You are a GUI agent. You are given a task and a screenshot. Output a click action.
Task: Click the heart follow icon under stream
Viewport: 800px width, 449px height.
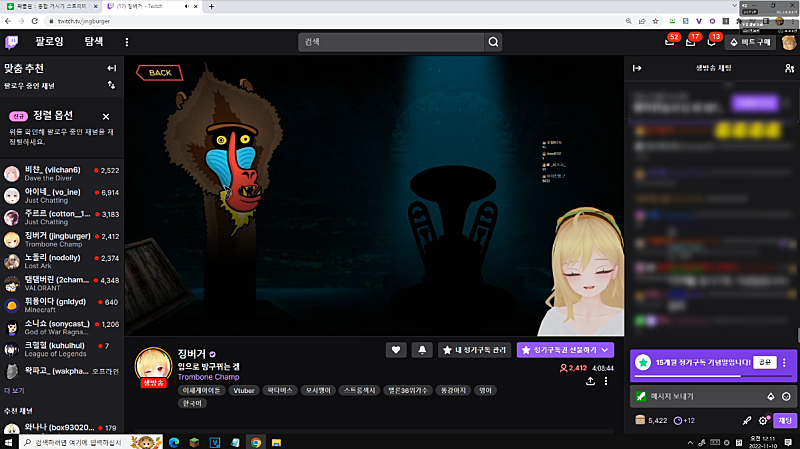tap(397, 350)
